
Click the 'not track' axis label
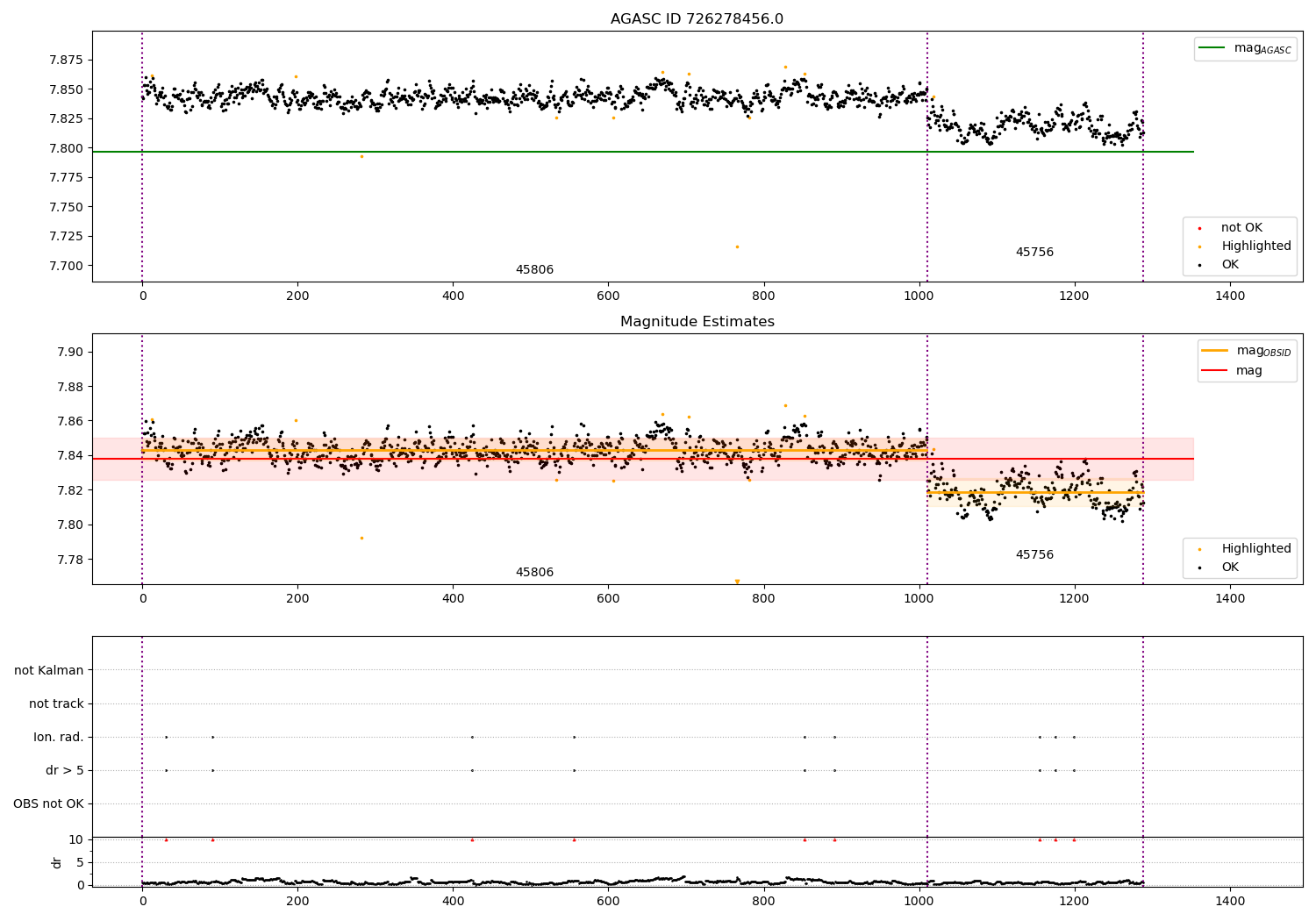pos(56,704)
